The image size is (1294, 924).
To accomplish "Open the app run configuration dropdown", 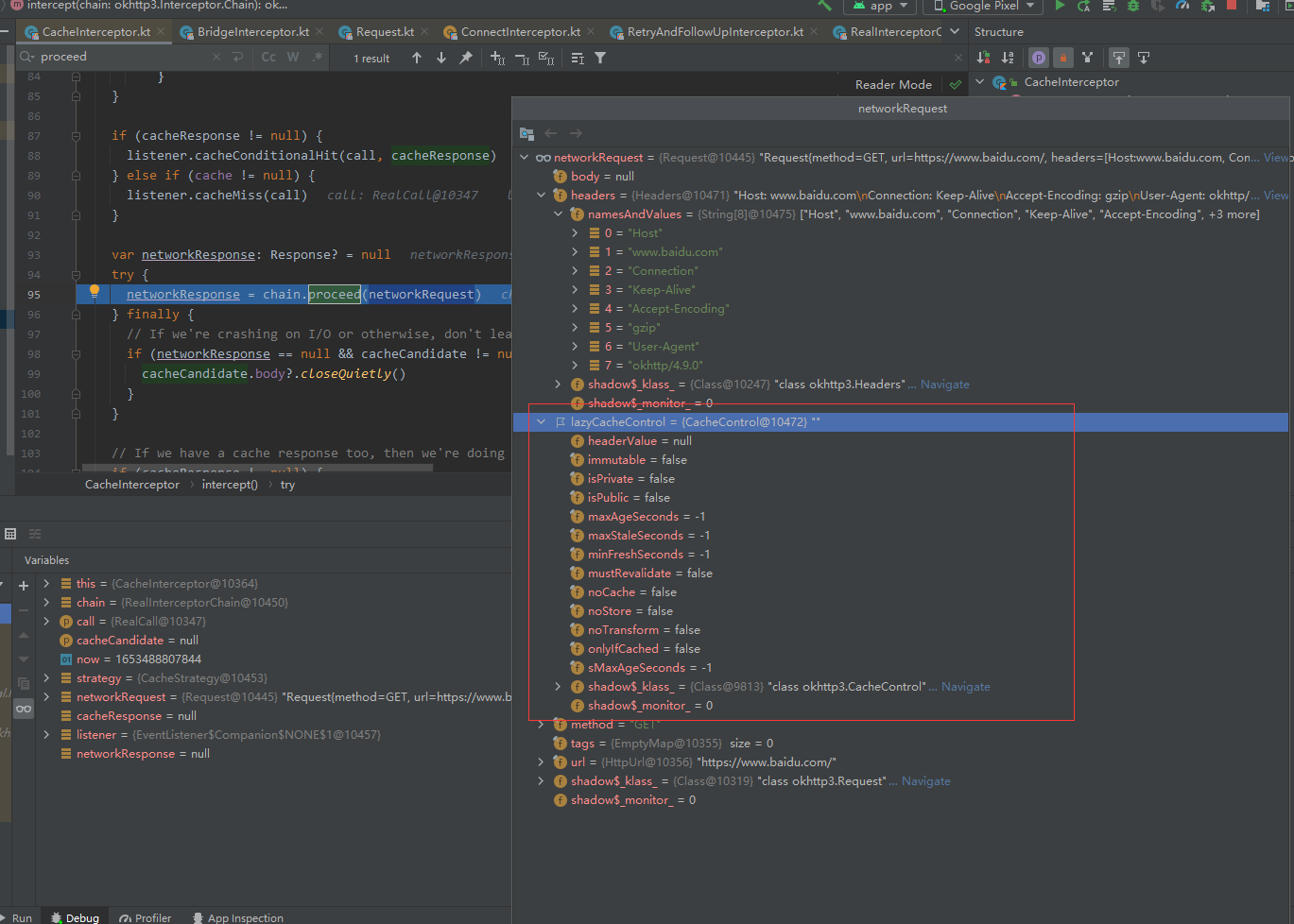I will tap(880, 6).
